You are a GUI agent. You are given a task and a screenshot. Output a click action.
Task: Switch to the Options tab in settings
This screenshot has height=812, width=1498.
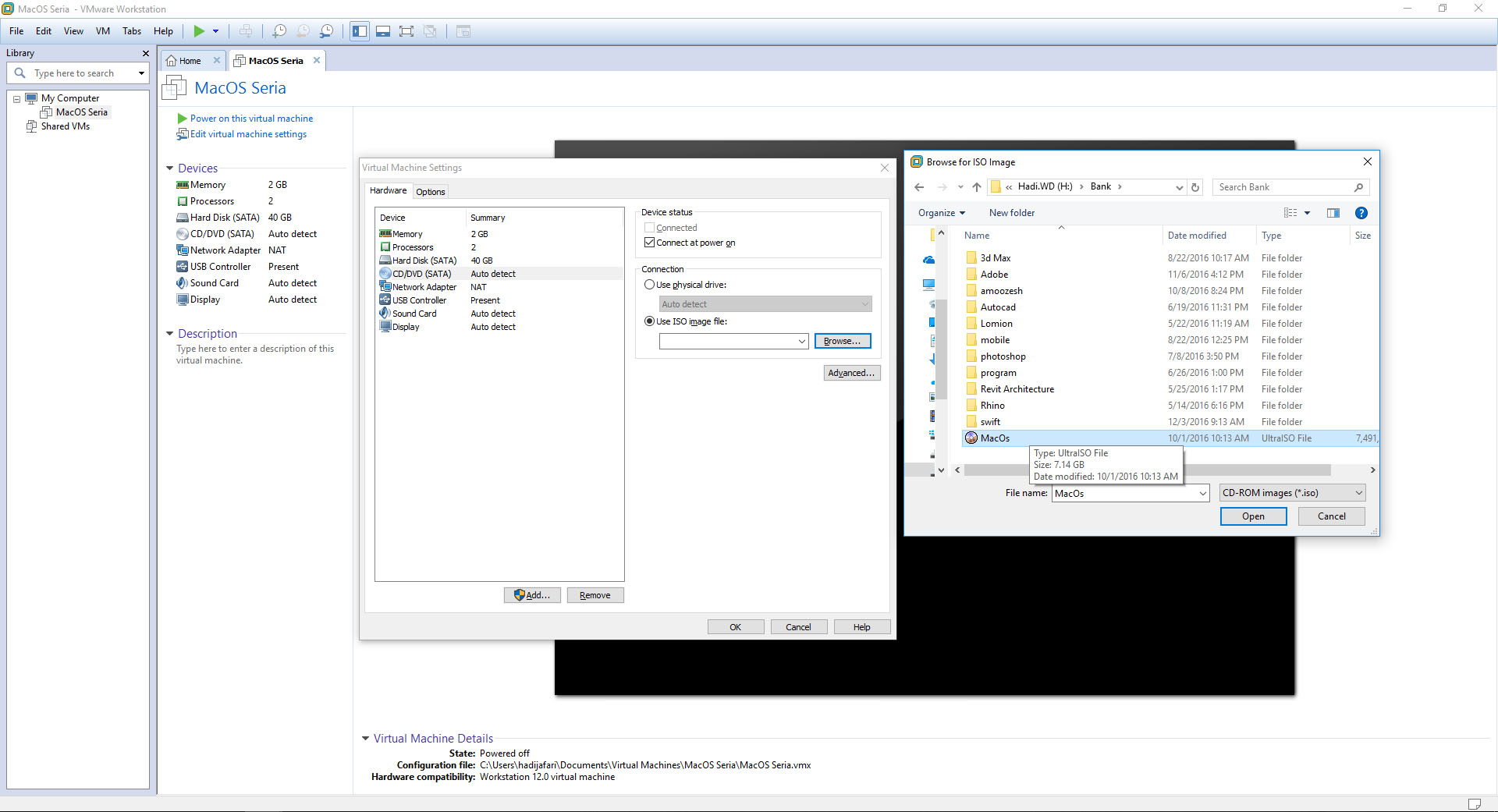pyautogui.click(x=431, y=192)
